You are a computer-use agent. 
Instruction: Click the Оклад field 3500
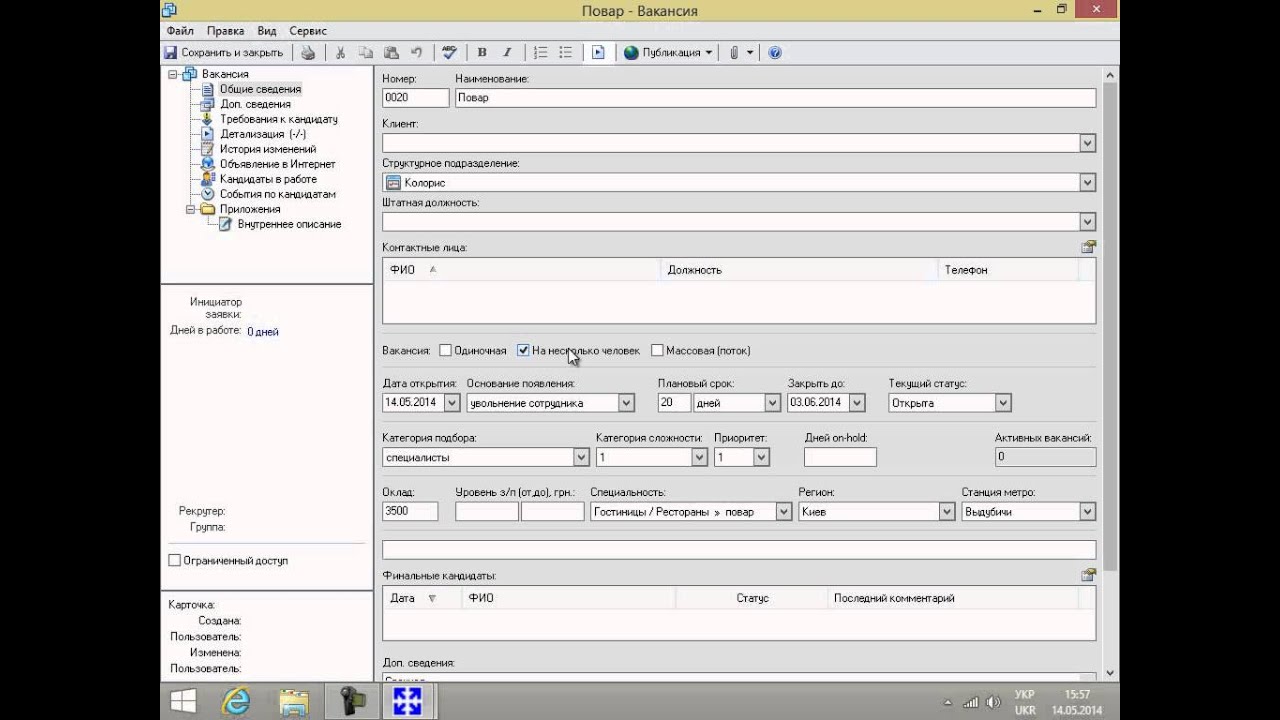click(410, 511)
